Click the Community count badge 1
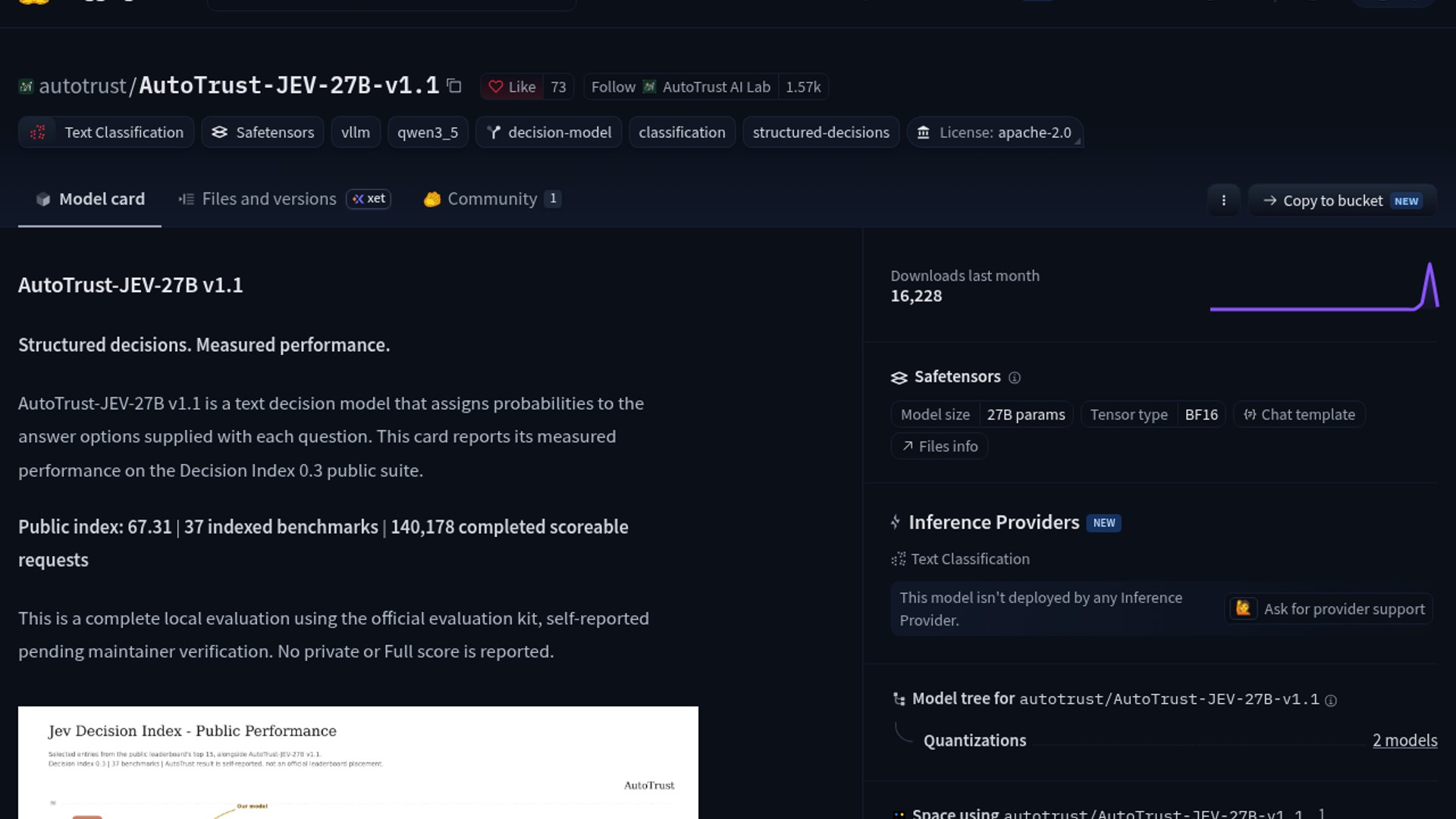The image size is (1456, 819). (x=553, y=199)
